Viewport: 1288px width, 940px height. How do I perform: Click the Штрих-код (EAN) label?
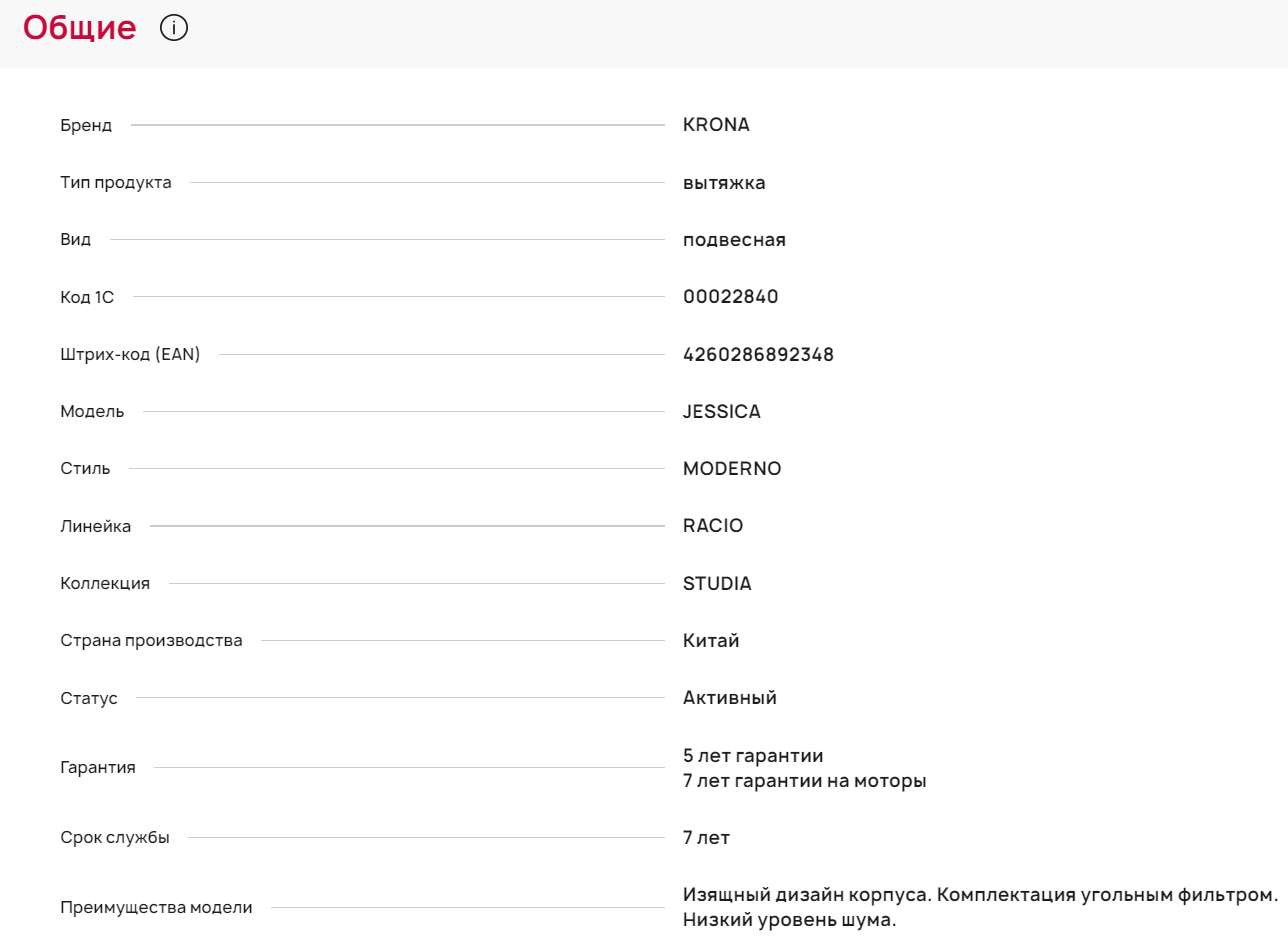click(x=130, y=354)
